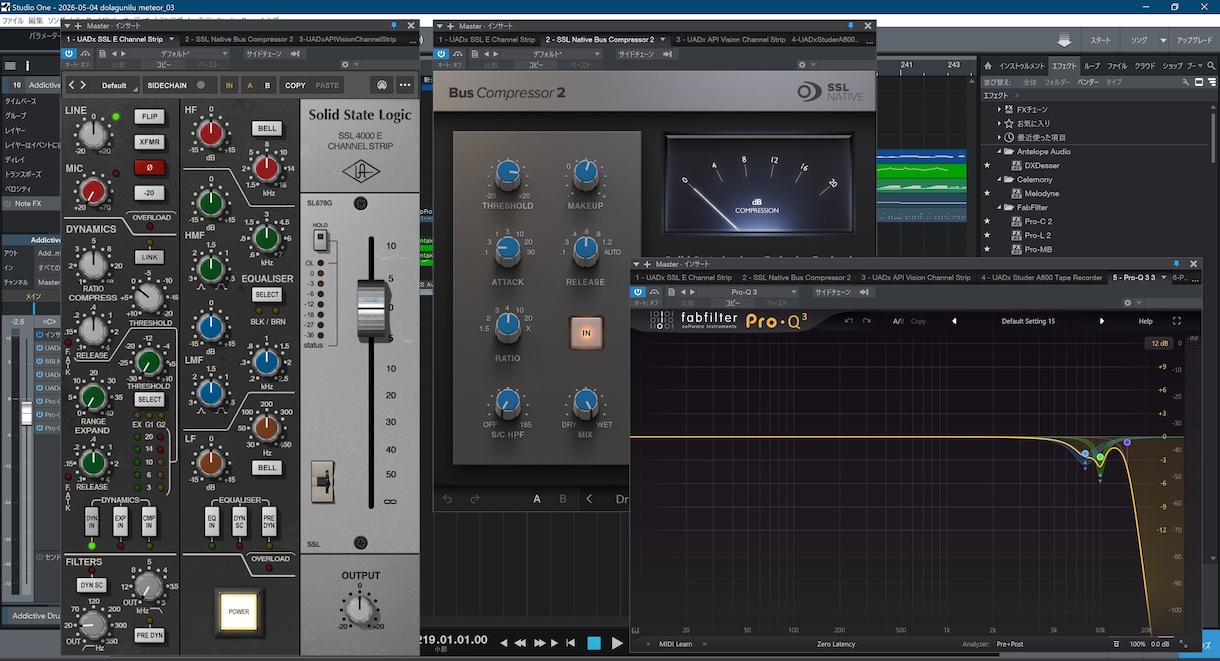Toggle the EQ IN switch

click(x=211, y=520)
